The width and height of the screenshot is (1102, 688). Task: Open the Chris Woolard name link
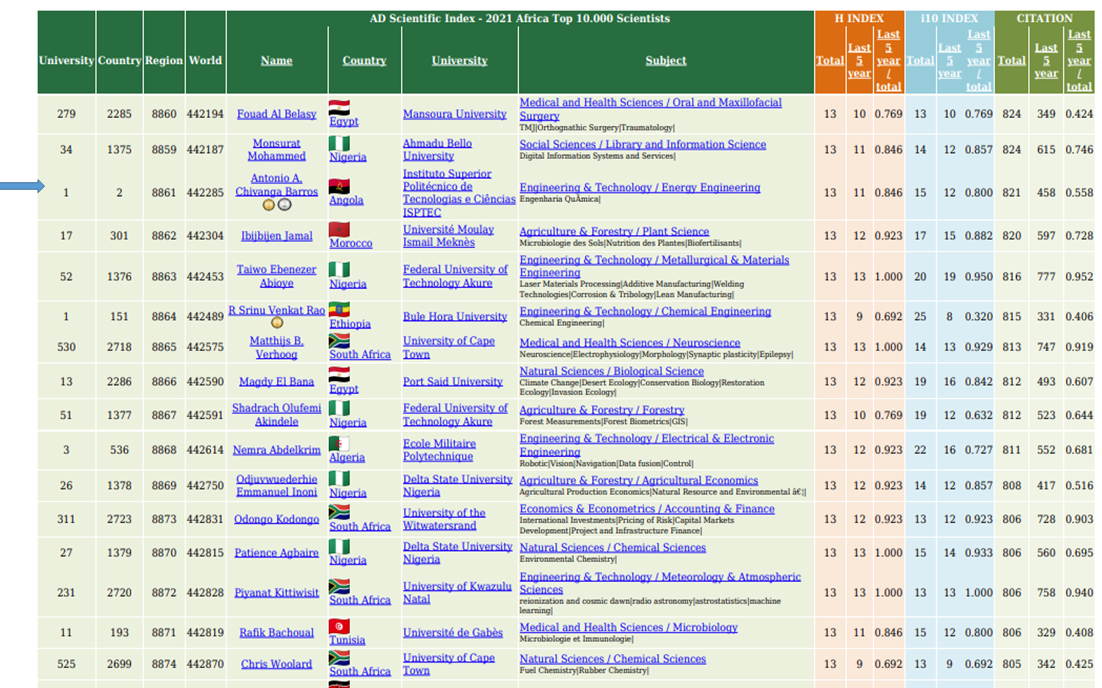(277, 664)
